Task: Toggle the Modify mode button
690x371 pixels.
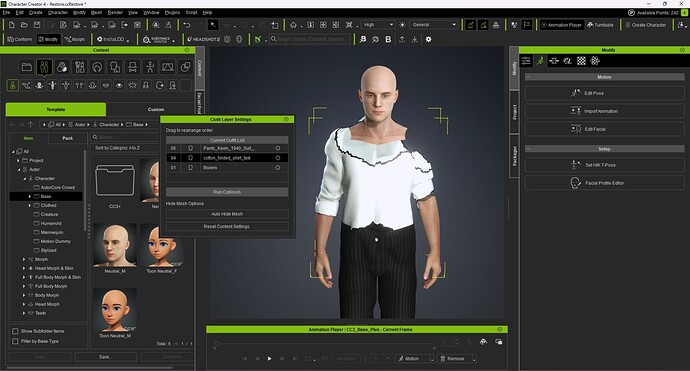Action: tap(48, 39)
